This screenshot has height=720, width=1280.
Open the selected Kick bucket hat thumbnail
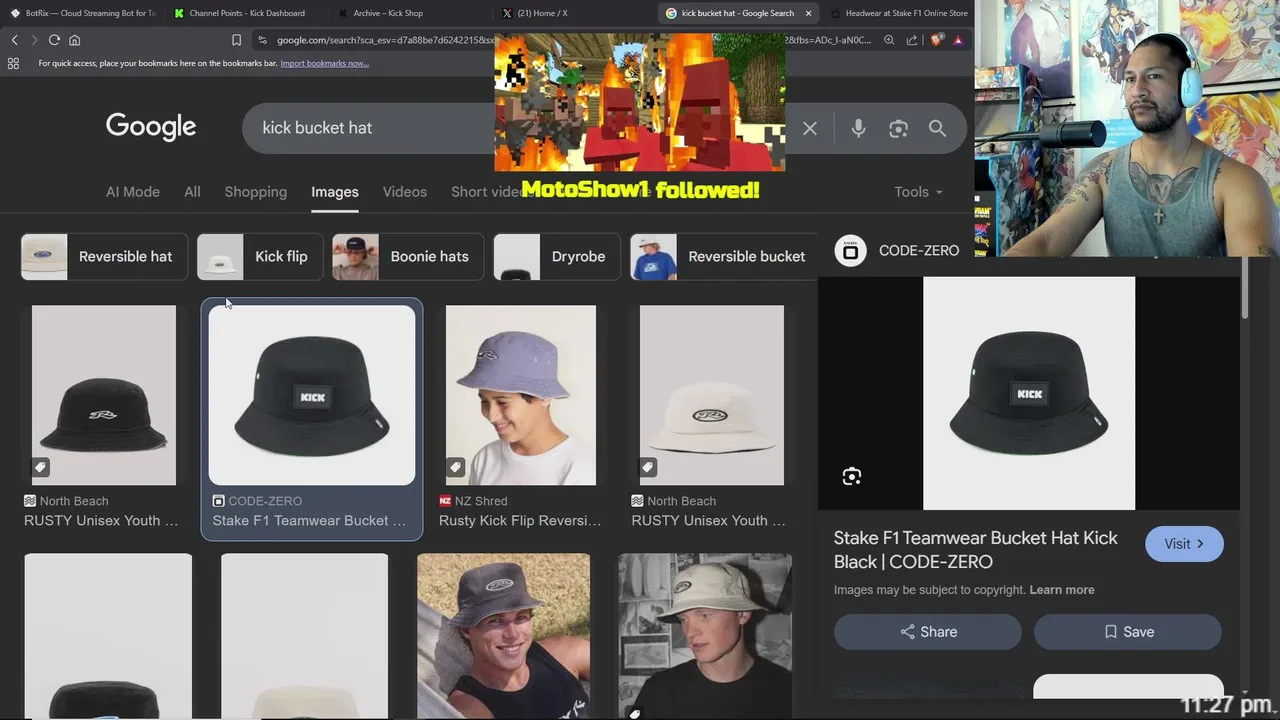312,395
